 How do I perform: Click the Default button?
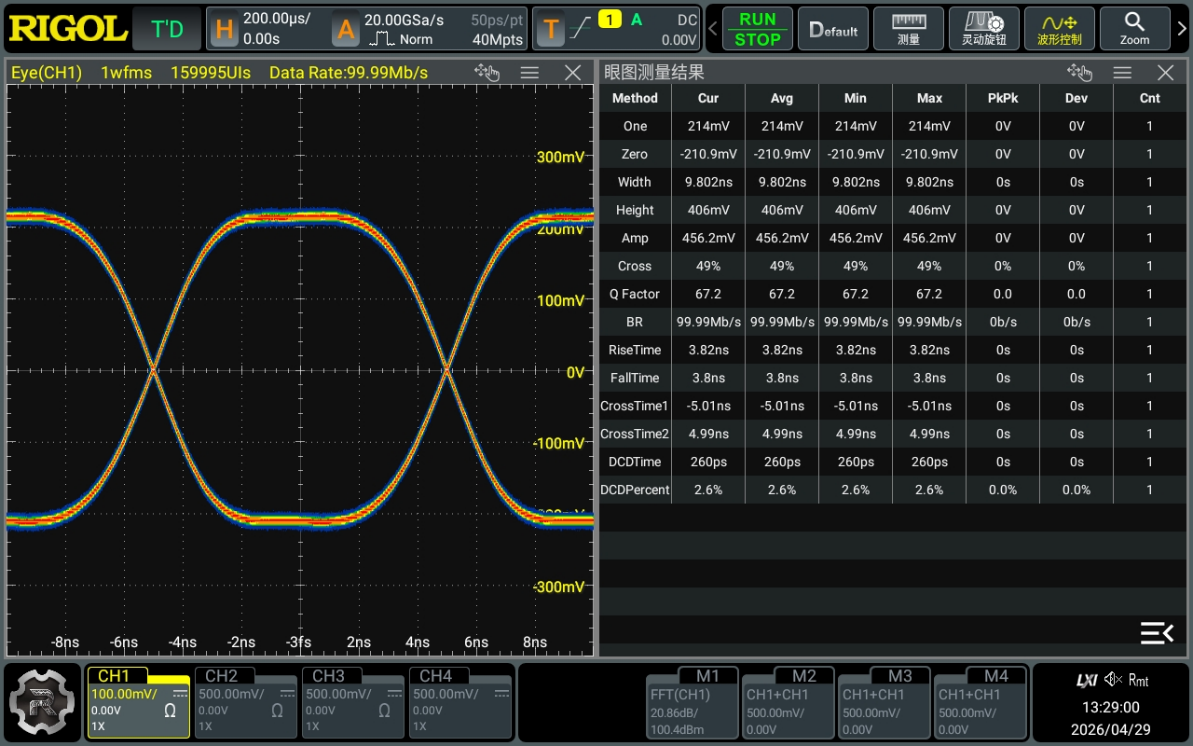point(833,29)
